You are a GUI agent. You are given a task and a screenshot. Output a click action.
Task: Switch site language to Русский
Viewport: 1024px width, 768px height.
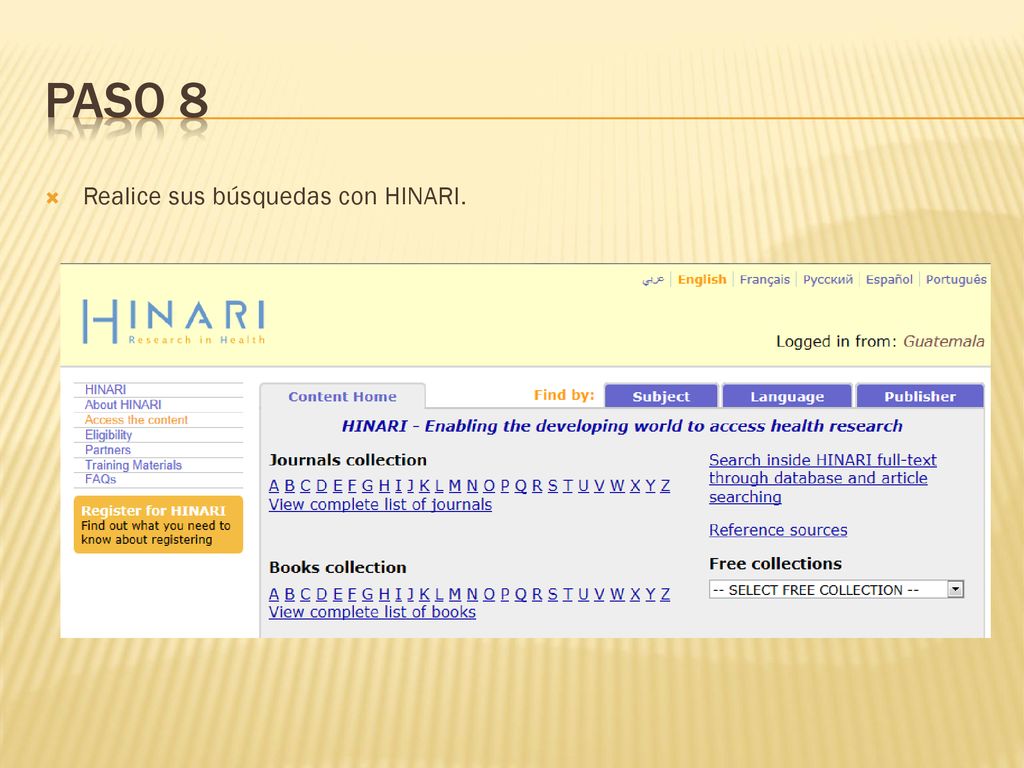827,280
